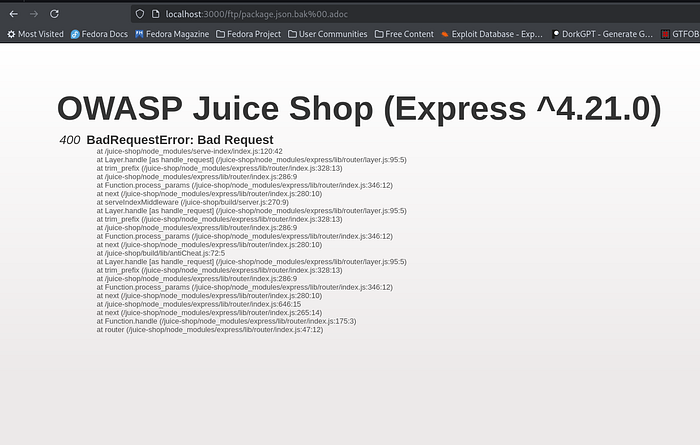The height and width of the screenshot is (445, 700).
Task: Click the DorkGPT favicon
Action: (x=556, y=34)
